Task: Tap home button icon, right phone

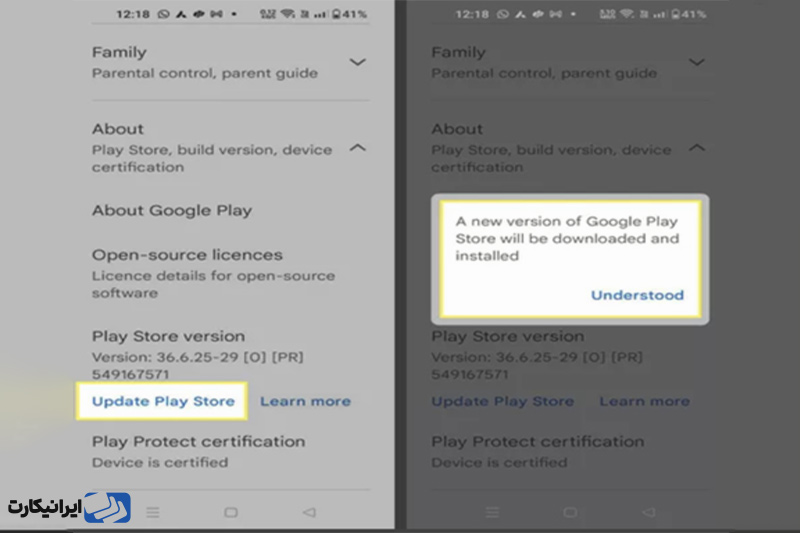Action: (x=570, y=512)
